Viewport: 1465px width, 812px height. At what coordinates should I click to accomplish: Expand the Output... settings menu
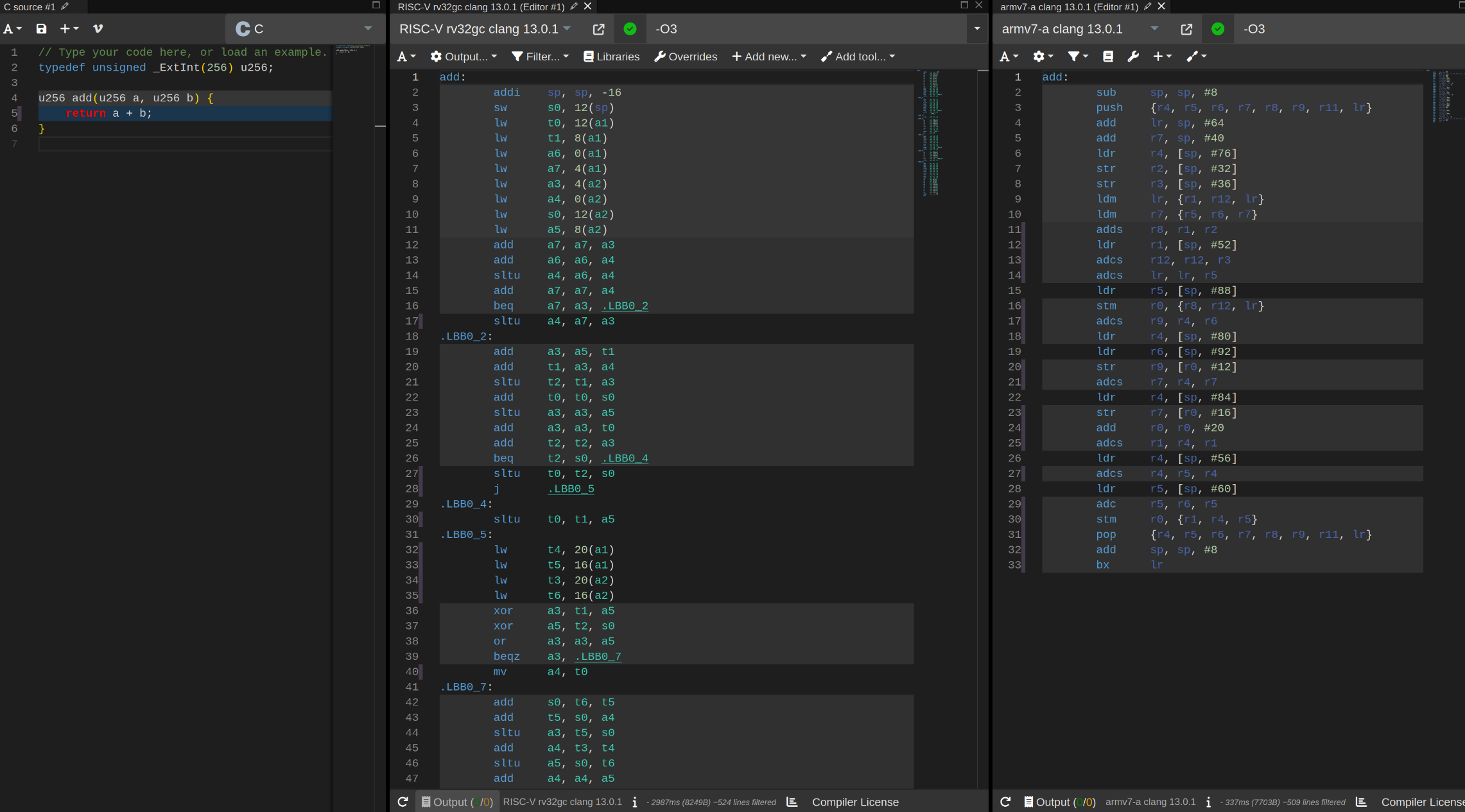[464, 56]
